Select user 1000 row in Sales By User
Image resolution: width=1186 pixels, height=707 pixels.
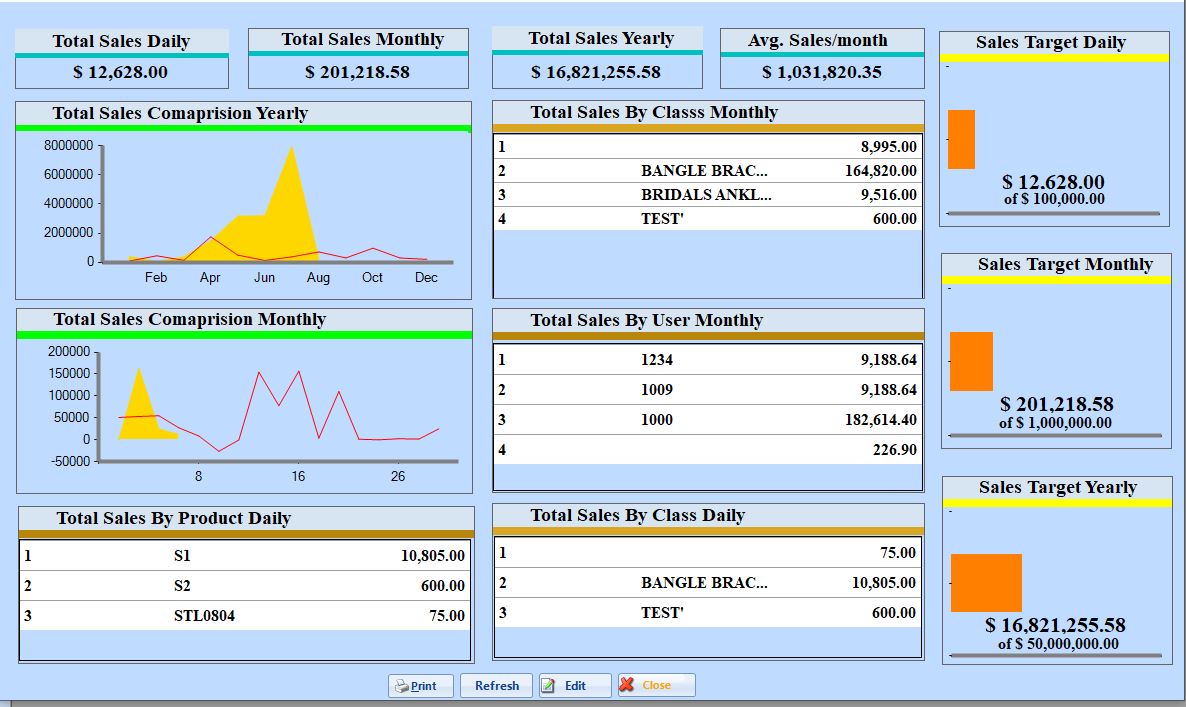(707, 420)
